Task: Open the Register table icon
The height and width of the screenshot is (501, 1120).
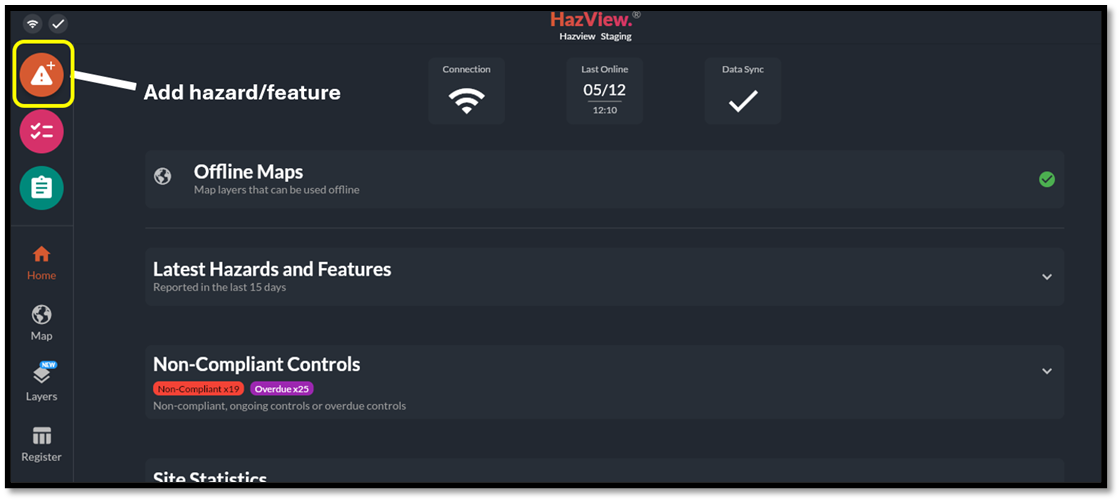Action: (x=42, y=444)
